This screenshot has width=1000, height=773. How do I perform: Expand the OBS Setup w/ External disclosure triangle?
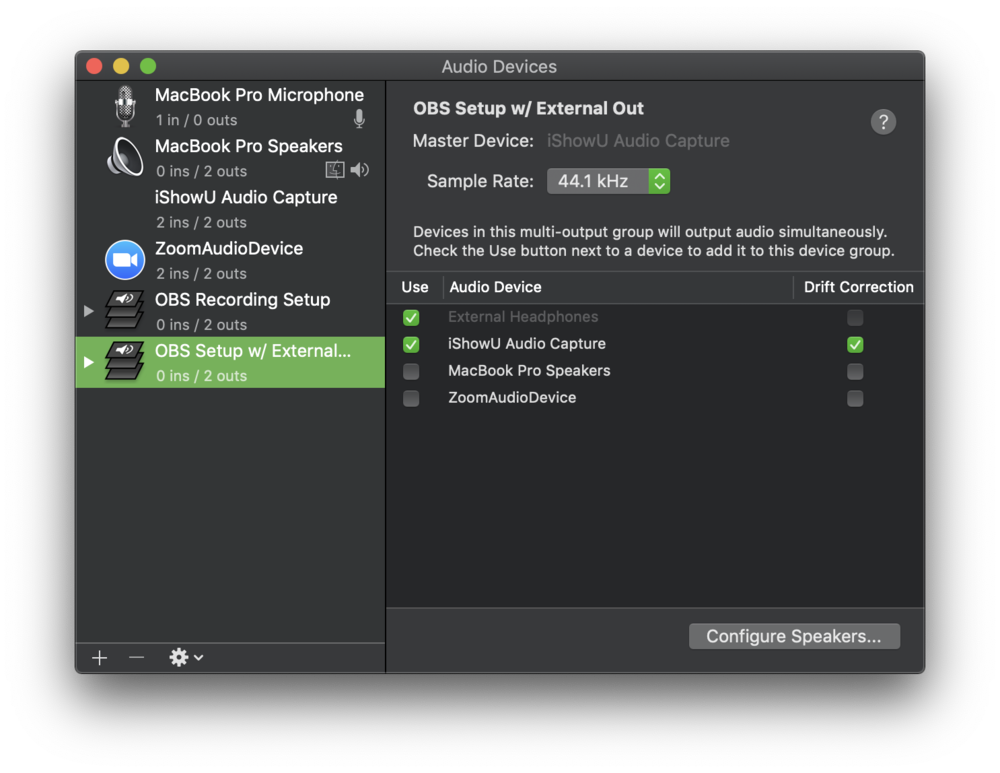tap(89, 362)
